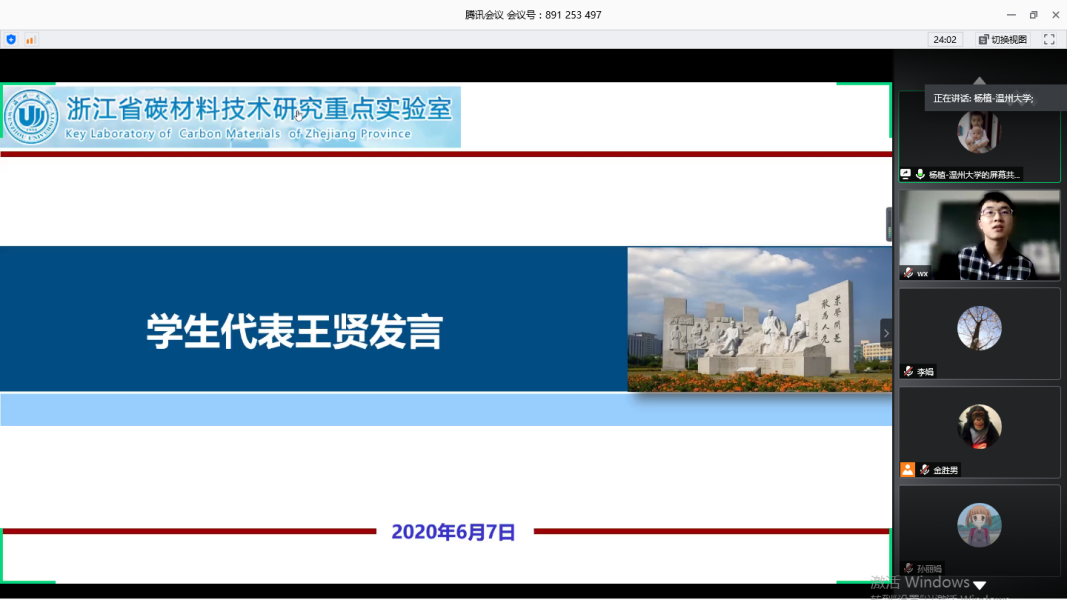Click the muted microphone icon for 李娟

[908, 371]
